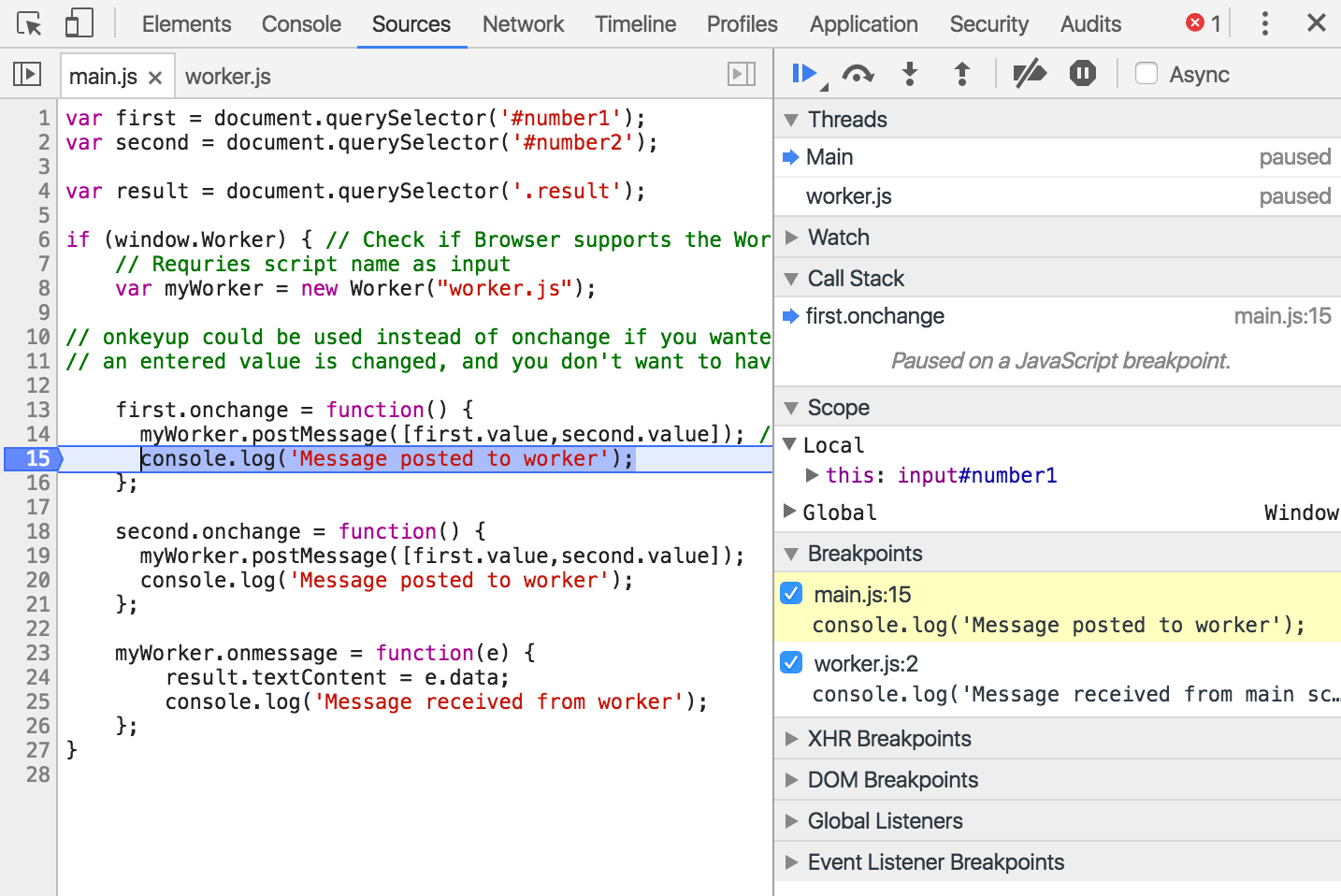This screenshot has width=1341, height=896.
Task: Switch to the worker.js file tab
Action: [x=227, y=76]
